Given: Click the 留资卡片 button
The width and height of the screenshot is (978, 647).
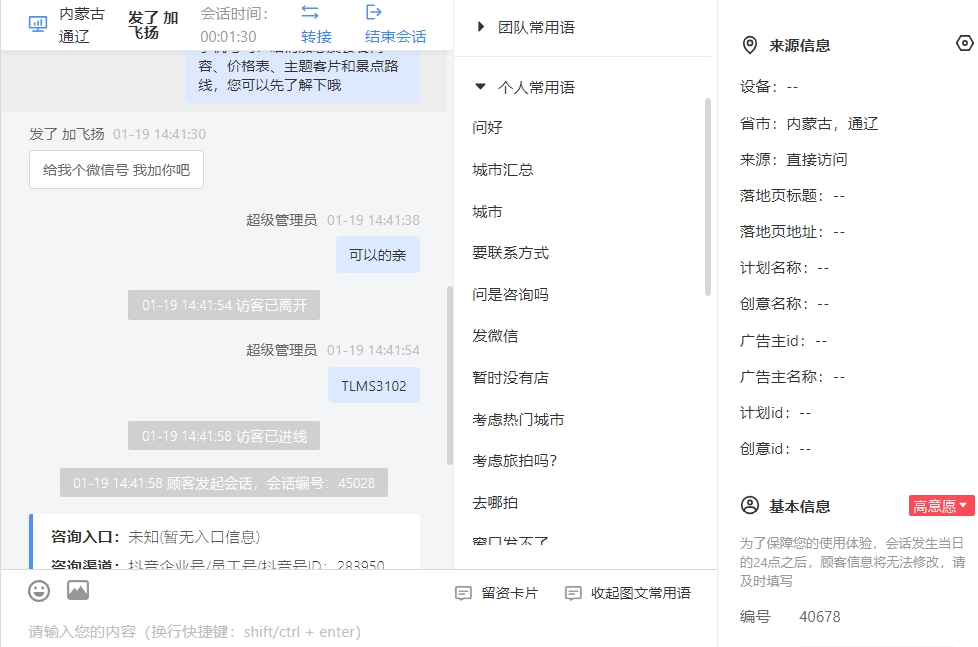Looking at the screenshot, I should point(497,593).
